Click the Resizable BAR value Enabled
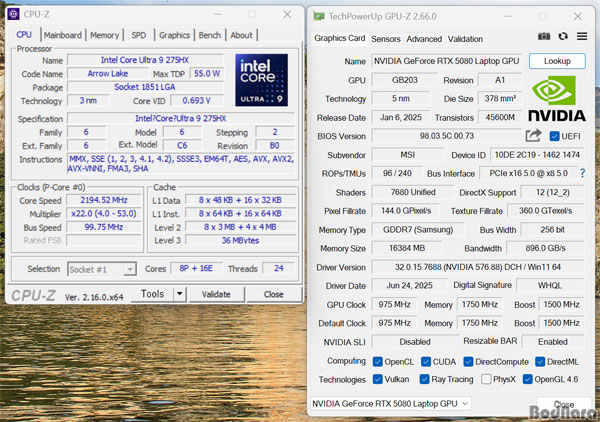 553,342
